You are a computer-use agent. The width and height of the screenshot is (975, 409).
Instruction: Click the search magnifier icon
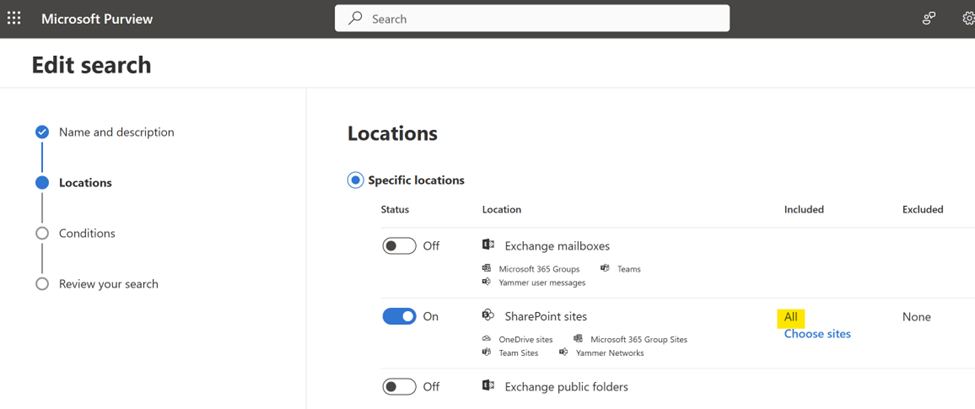pos(355,18)
